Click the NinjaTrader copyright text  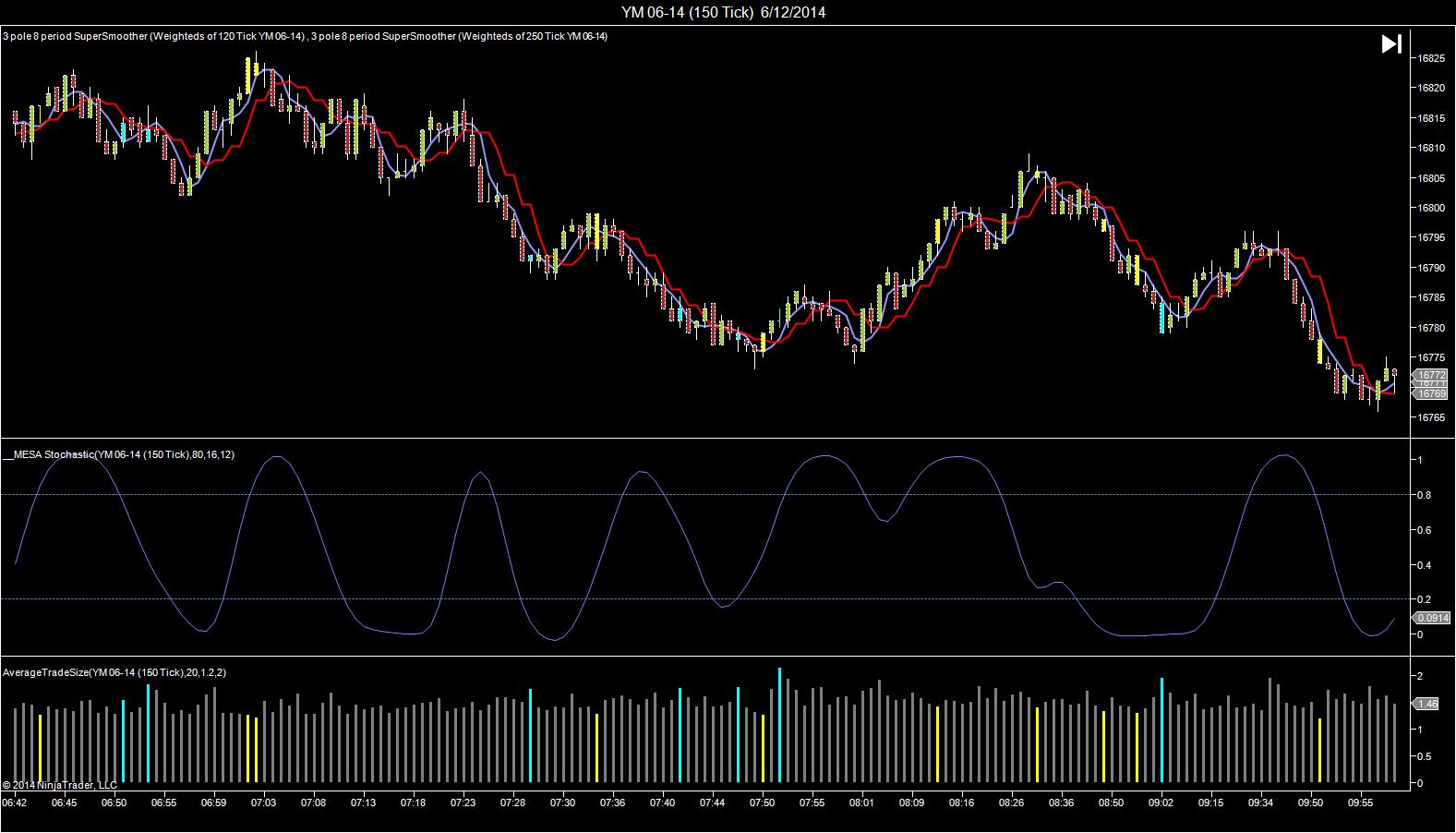[x=60, y=785]
